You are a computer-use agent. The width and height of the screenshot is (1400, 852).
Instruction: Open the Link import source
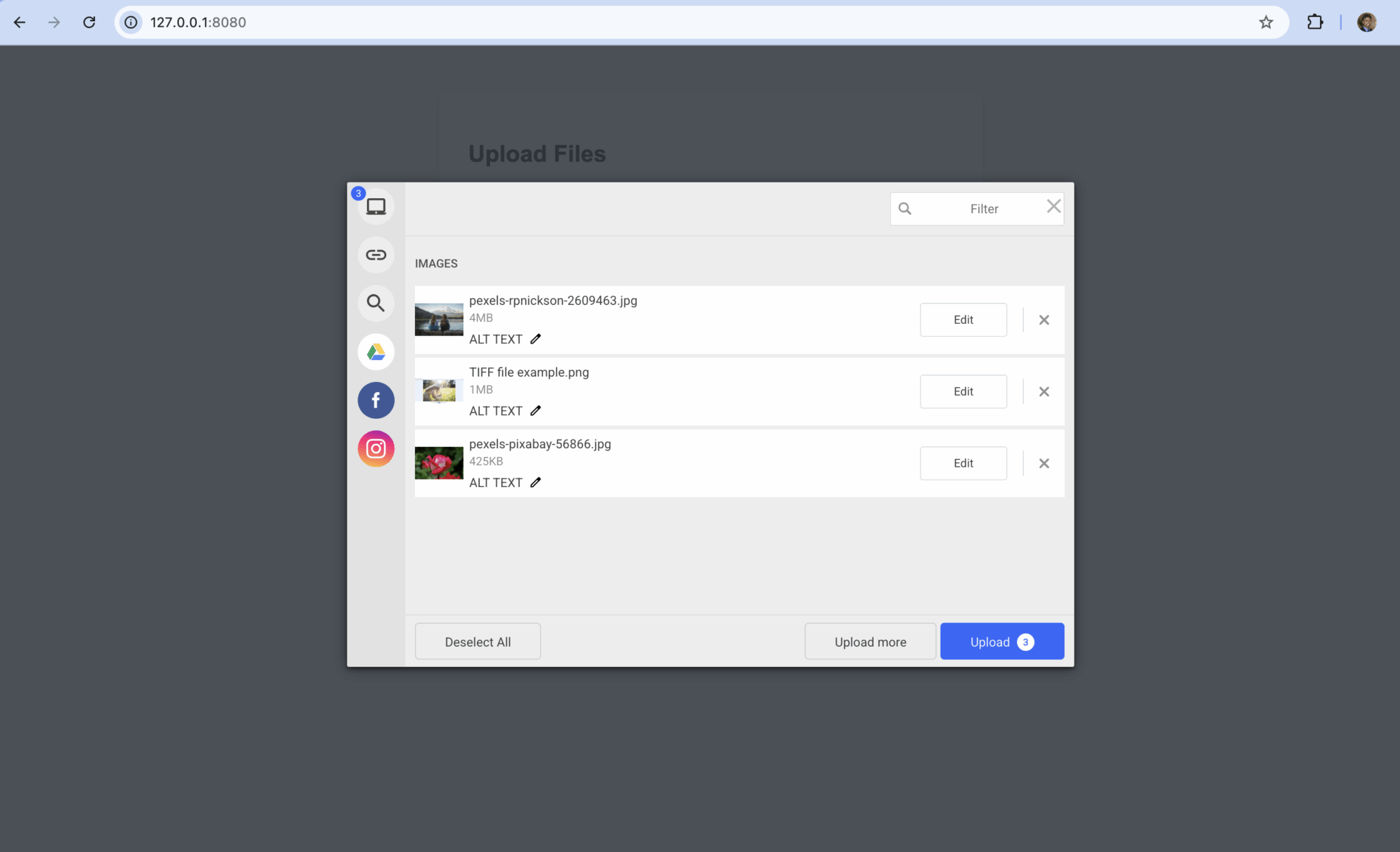tap(375, 254)
